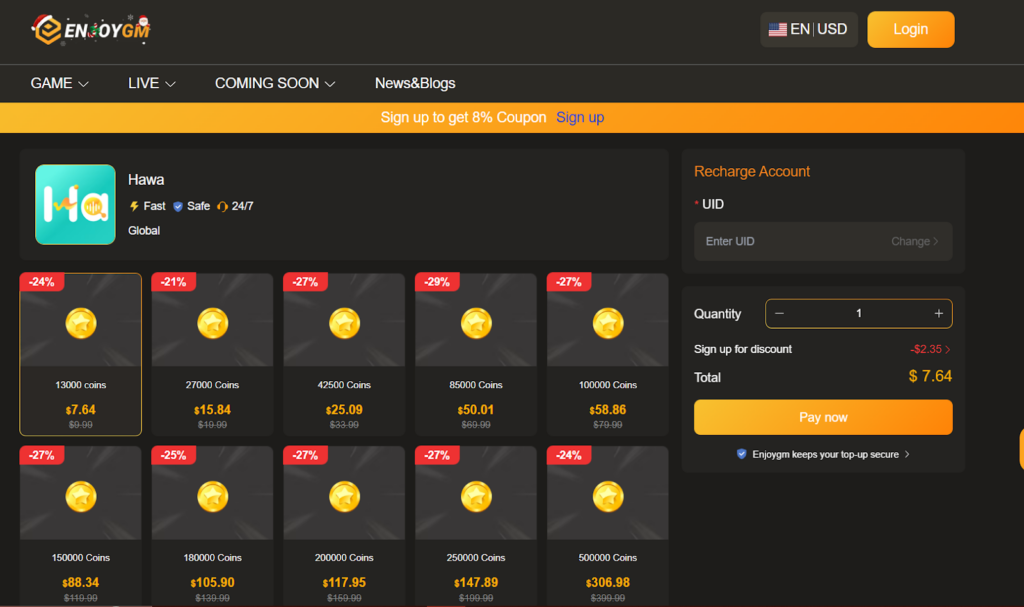
Task: Click the US flag language icon
Action: click(778, 29)
